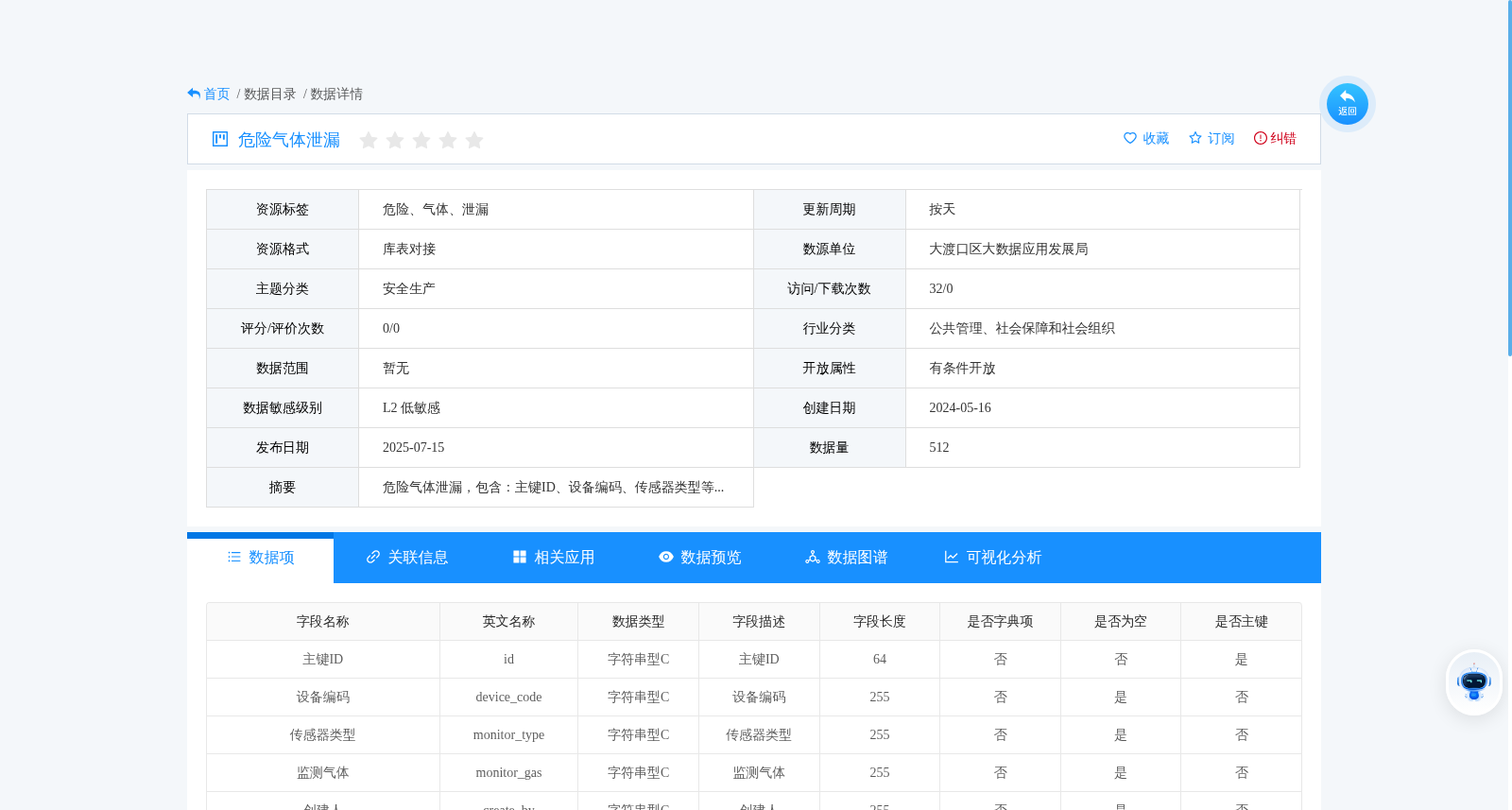Click the 32/0 visit count value
Image resolution: width=1512 pixels, height=810 pixels.
pyautogui.click(x=941, y=289)
